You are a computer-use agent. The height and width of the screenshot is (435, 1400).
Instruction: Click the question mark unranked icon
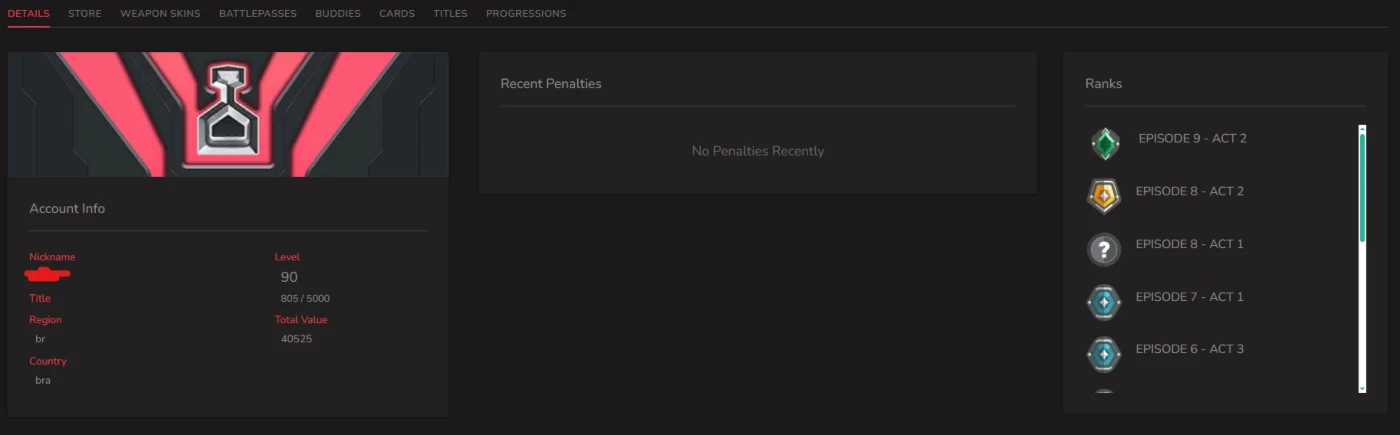tap(1104, 249)
